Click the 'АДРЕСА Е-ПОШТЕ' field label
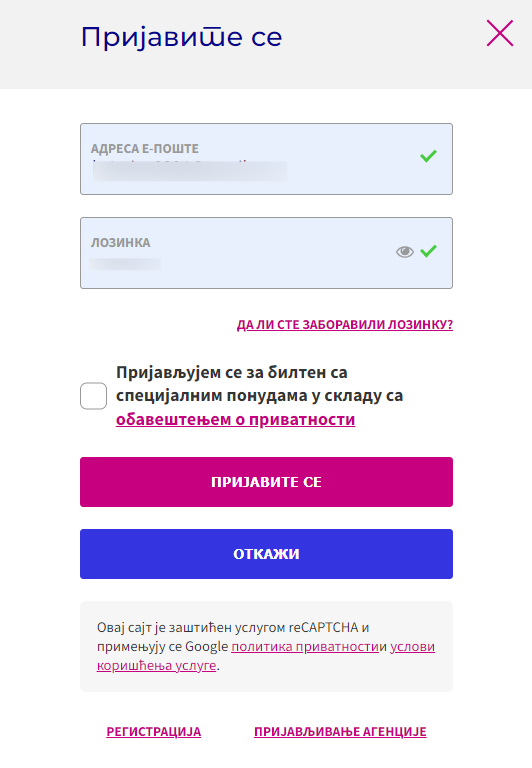The height and width of the screenshot is (768, 532). [145, 148]
